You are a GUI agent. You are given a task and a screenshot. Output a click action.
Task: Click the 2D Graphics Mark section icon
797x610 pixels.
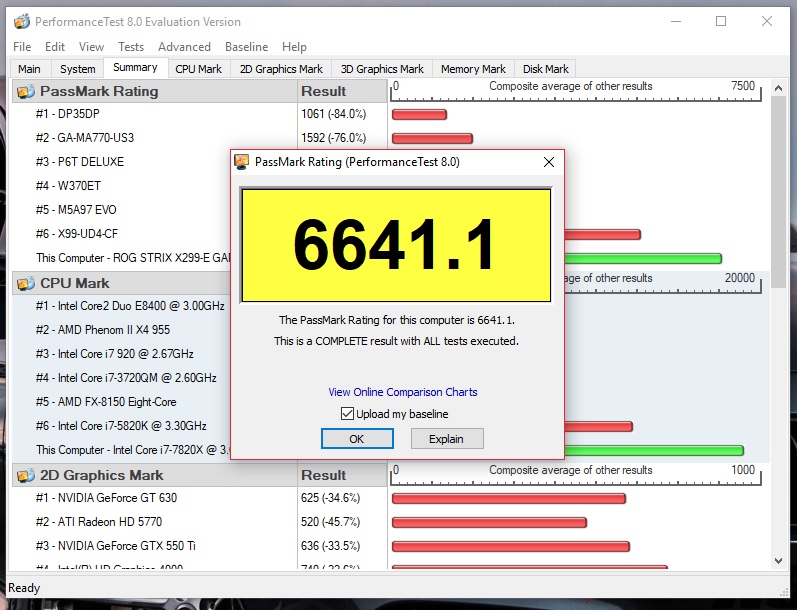(x=25, y=475)
